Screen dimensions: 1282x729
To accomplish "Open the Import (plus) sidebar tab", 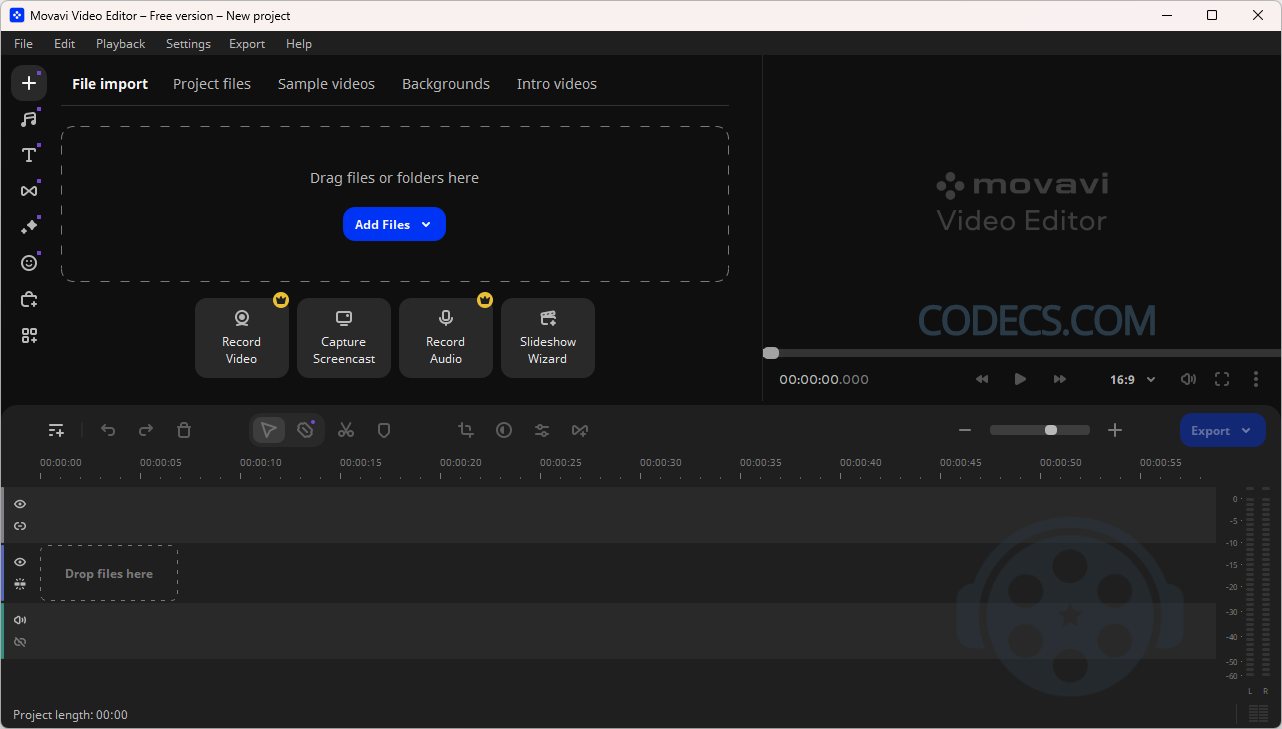I will (29, 83).
